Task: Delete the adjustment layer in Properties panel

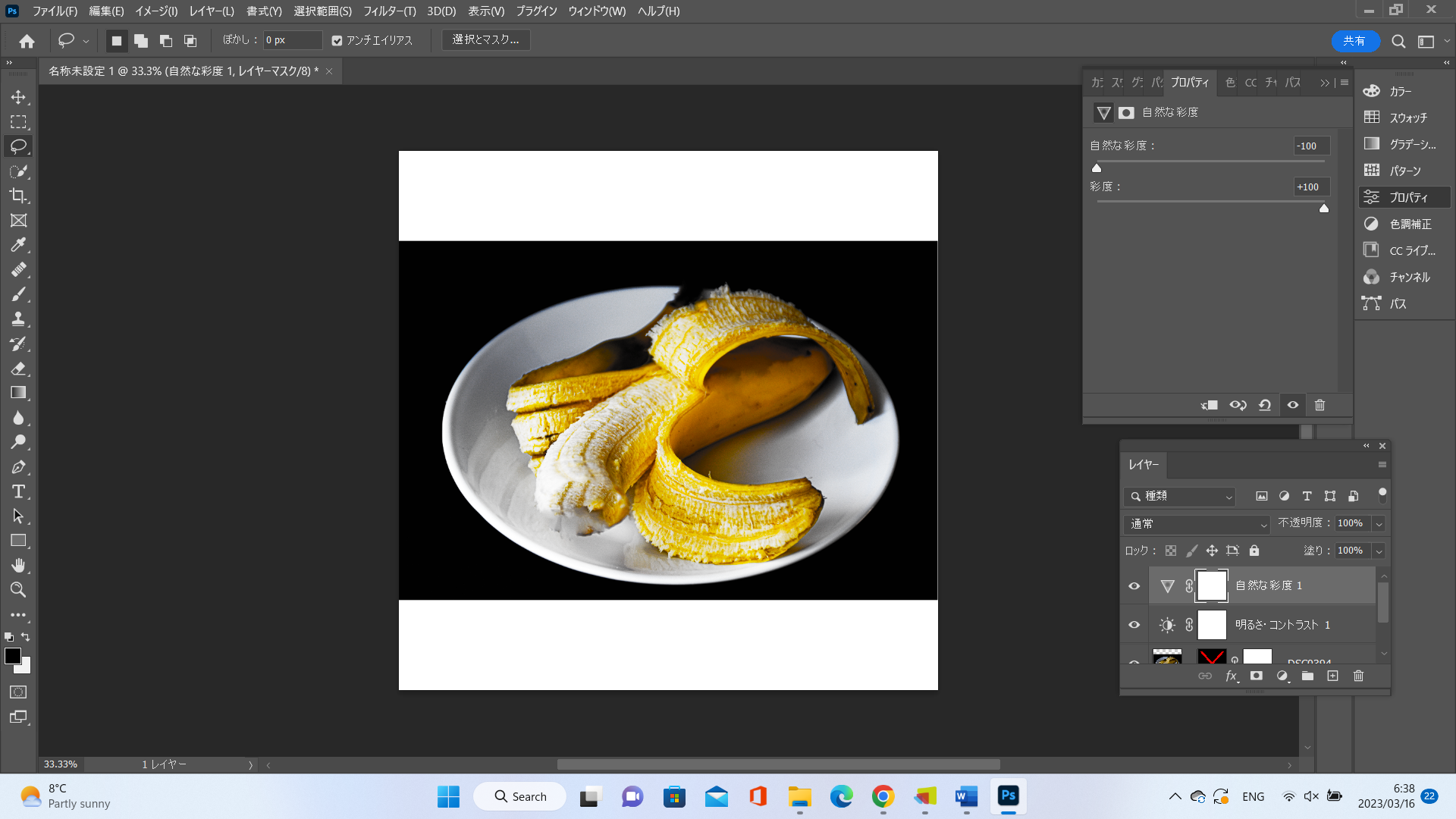Action: (x=1319, y=405)
